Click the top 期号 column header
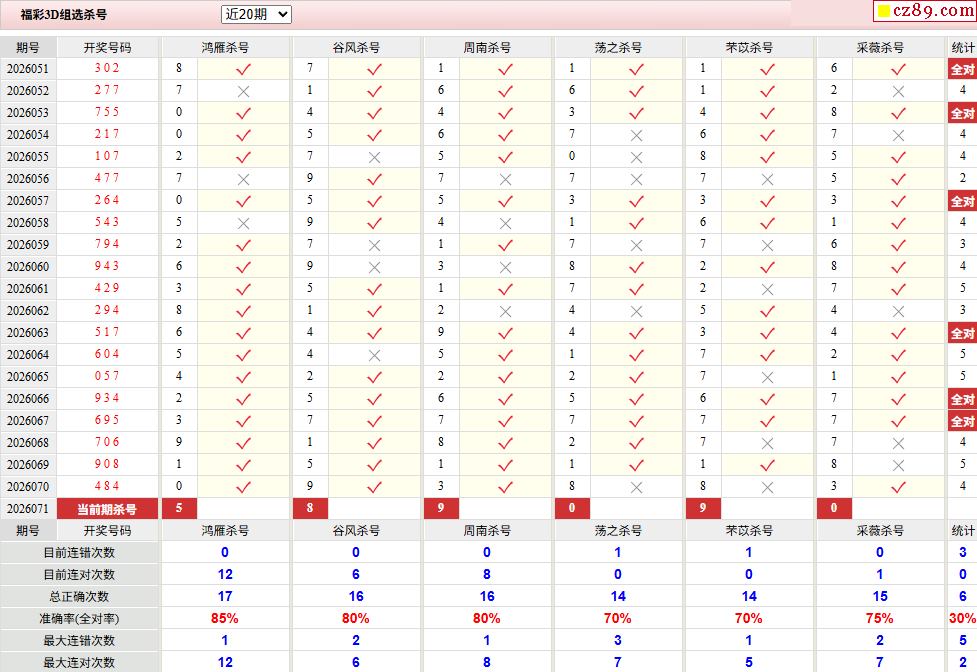977x672 pixels. click(x=27, y=47)
